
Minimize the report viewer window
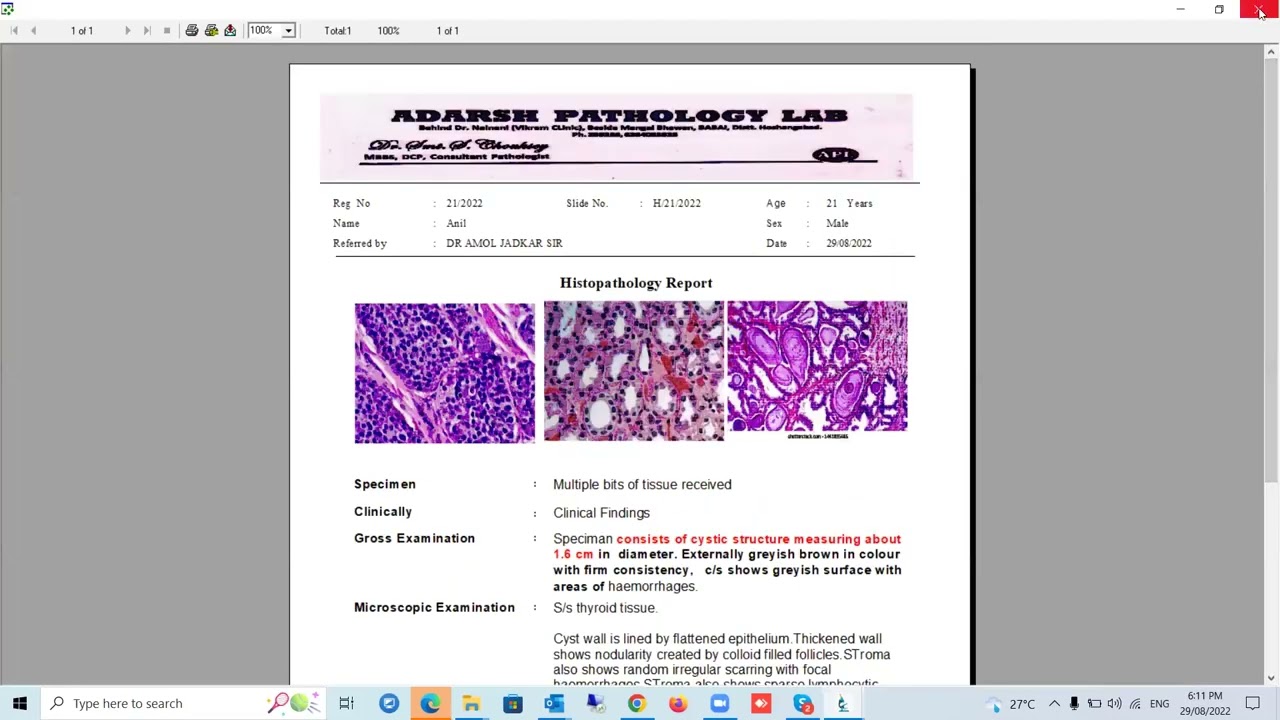[x=1180, y=9]
